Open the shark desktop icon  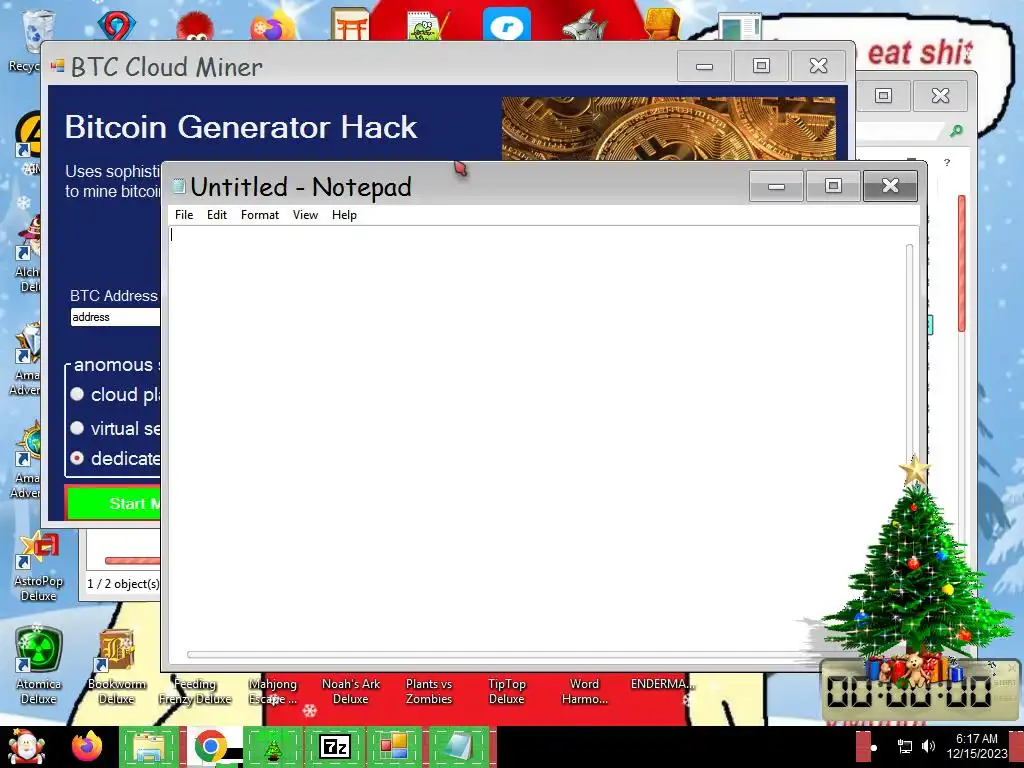pyautogui.click(x=585, y=26)
